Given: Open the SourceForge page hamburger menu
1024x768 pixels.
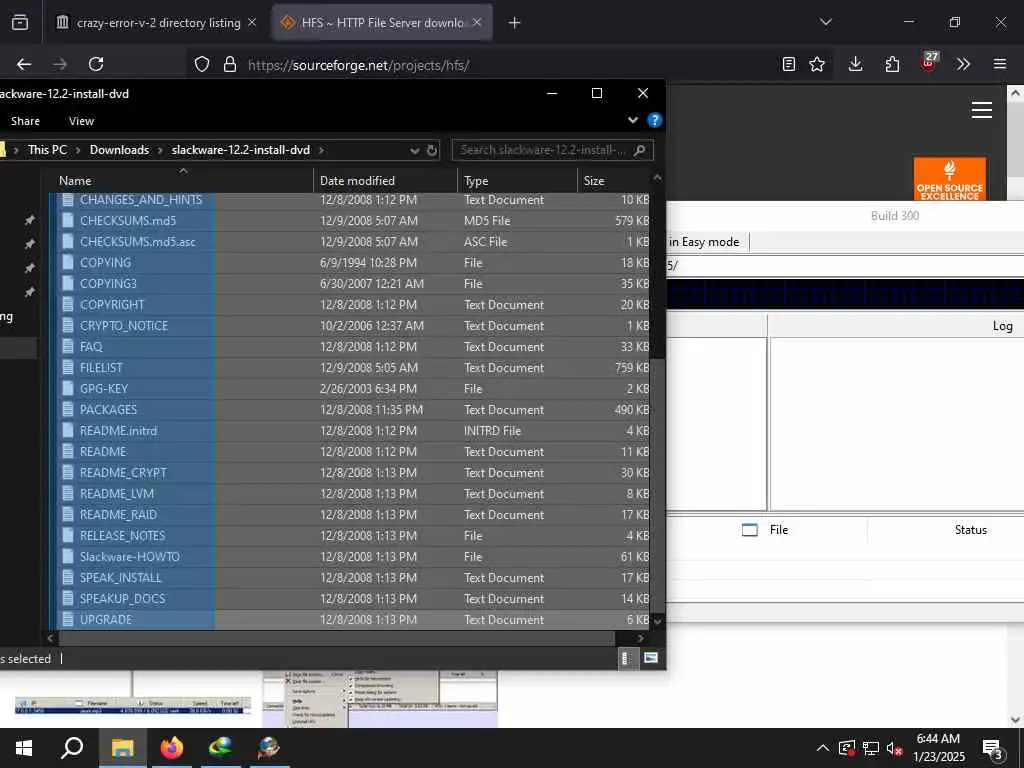Looking at the screenshot, I should click(982, 110).
